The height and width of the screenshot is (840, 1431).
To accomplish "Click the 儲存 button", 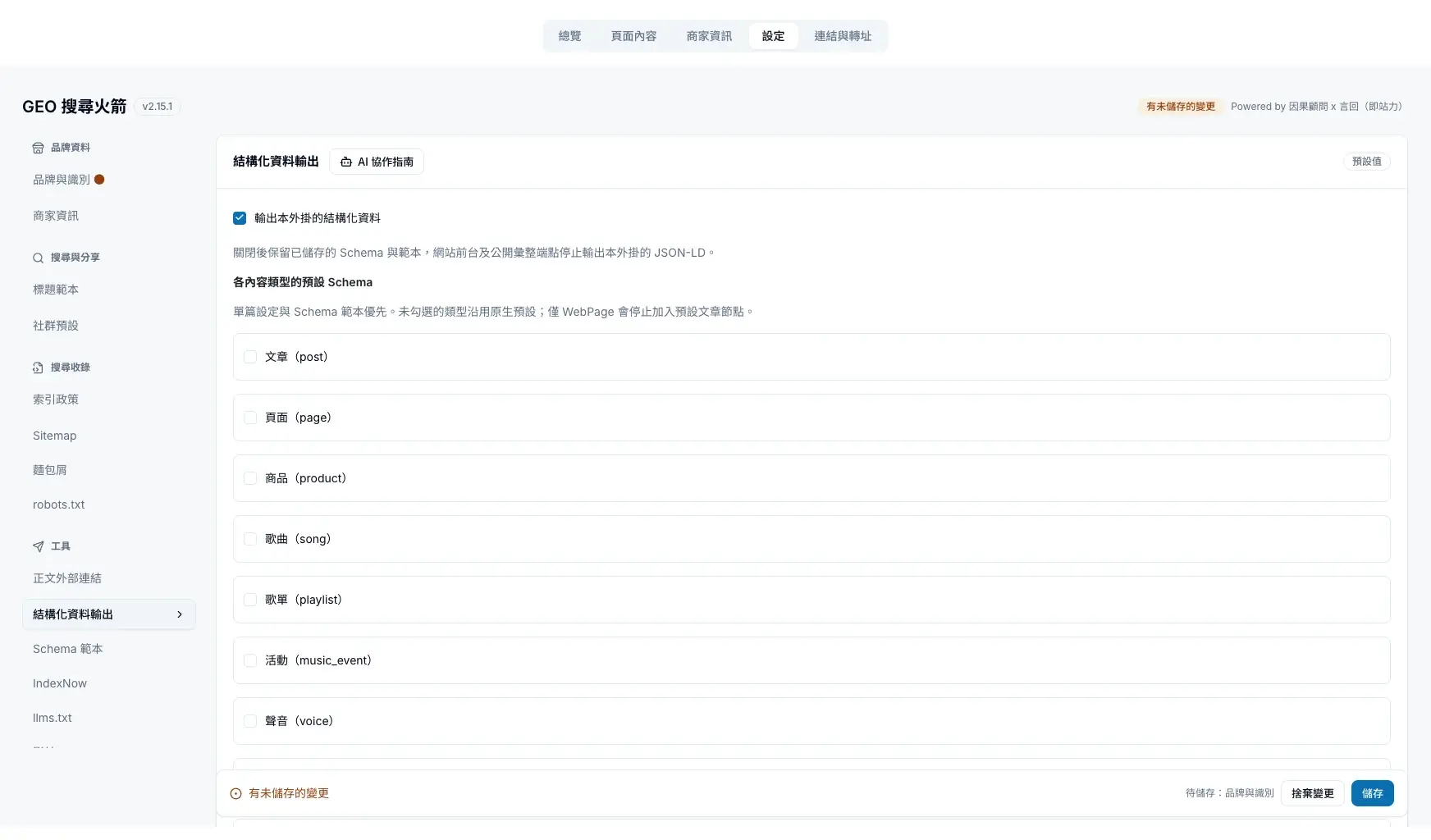I will pos(1372,793).
